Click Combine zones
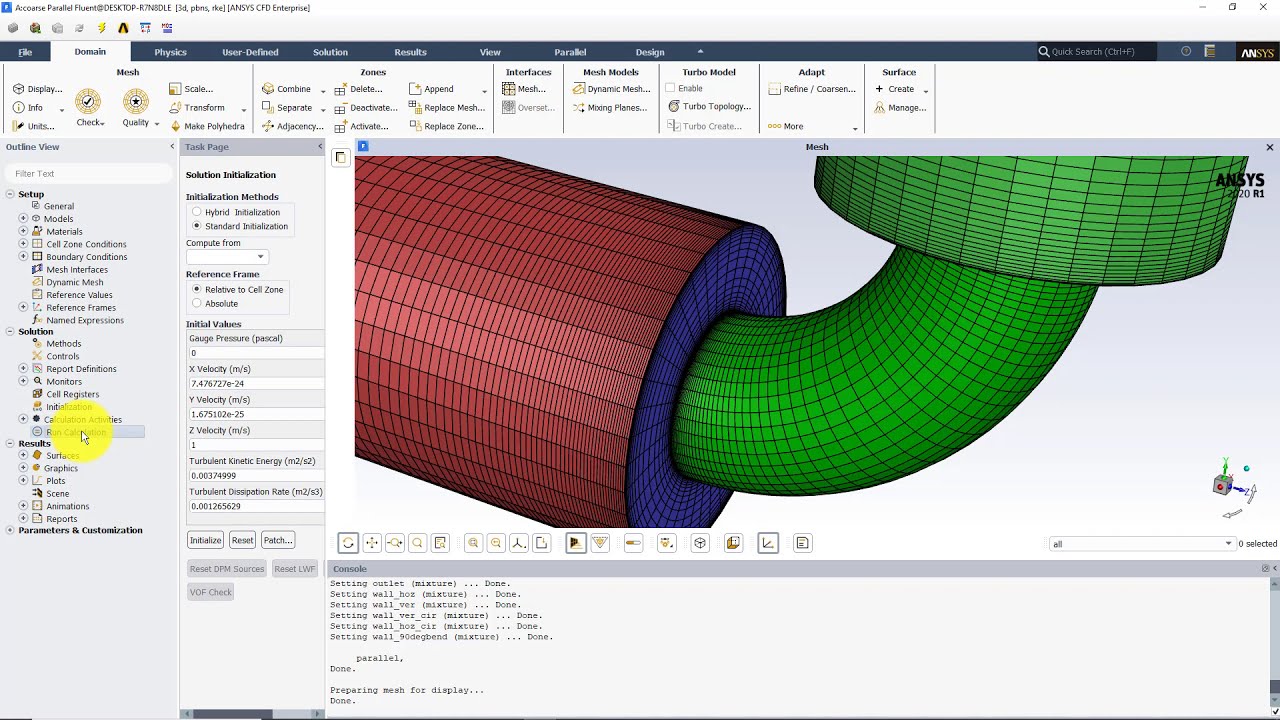This screenshot has width=1280, height=720. pyautogui.click(x=286, y=89)
